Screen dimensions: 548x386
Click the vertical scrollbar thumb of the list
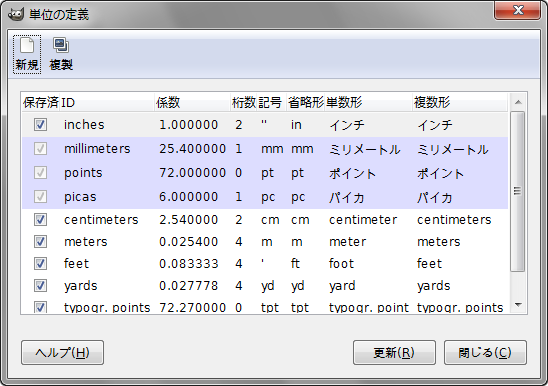[518, 191]
